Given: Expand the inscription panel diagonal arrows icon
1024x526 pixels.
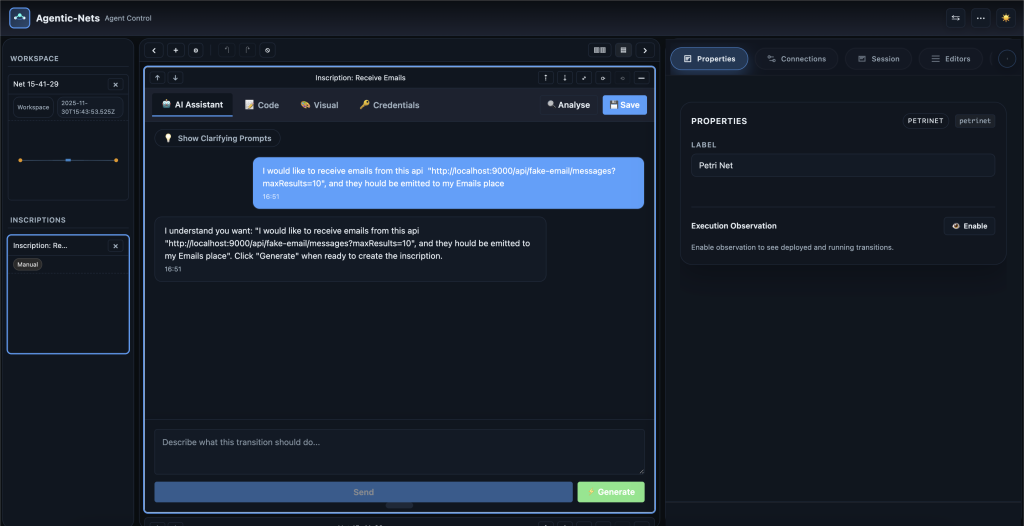Looking at the screenshot, I should pyautogui.click(x=584, y=78).
